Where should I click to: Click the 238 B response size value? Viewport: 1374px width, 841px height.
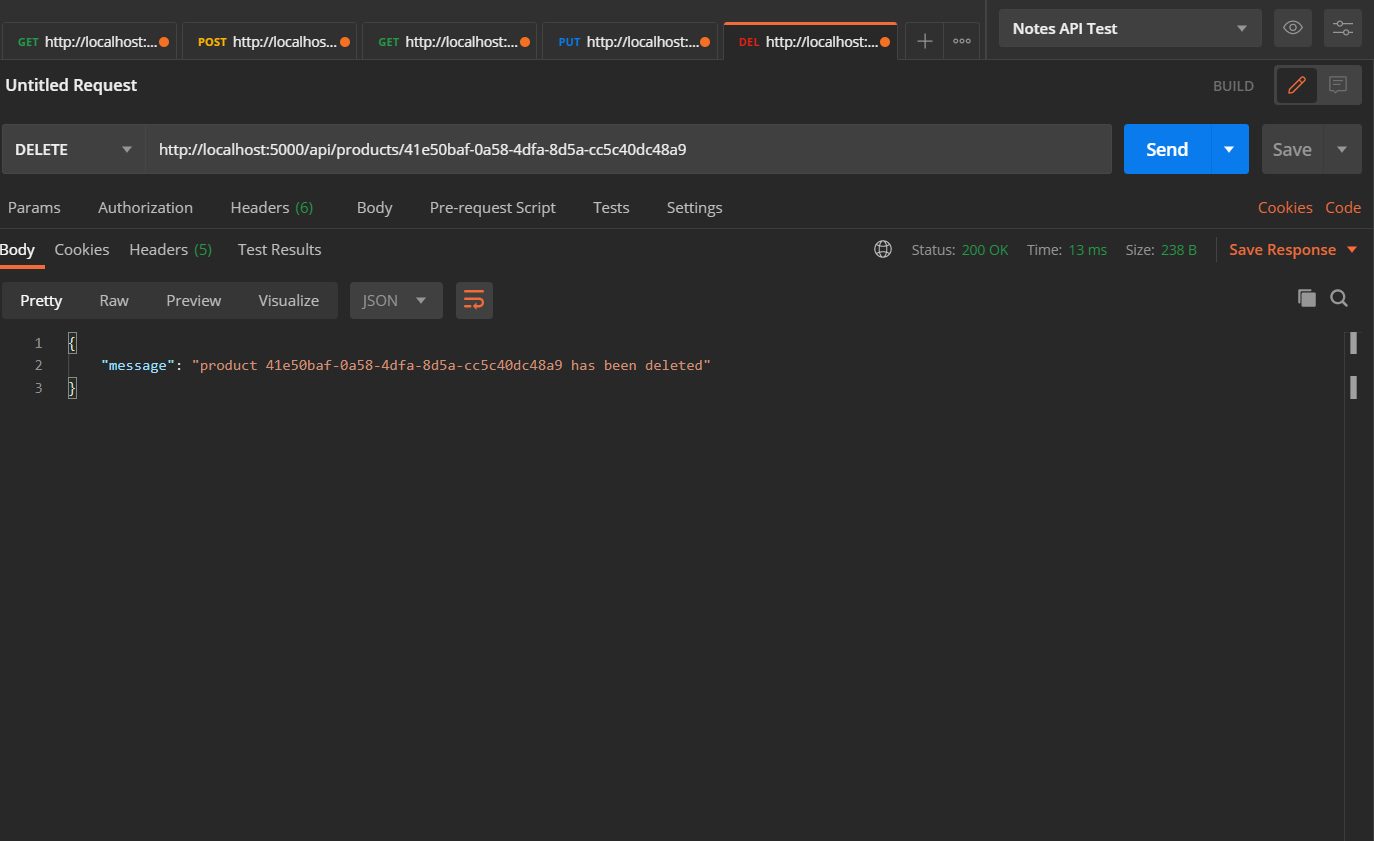tap(1178, 250)
